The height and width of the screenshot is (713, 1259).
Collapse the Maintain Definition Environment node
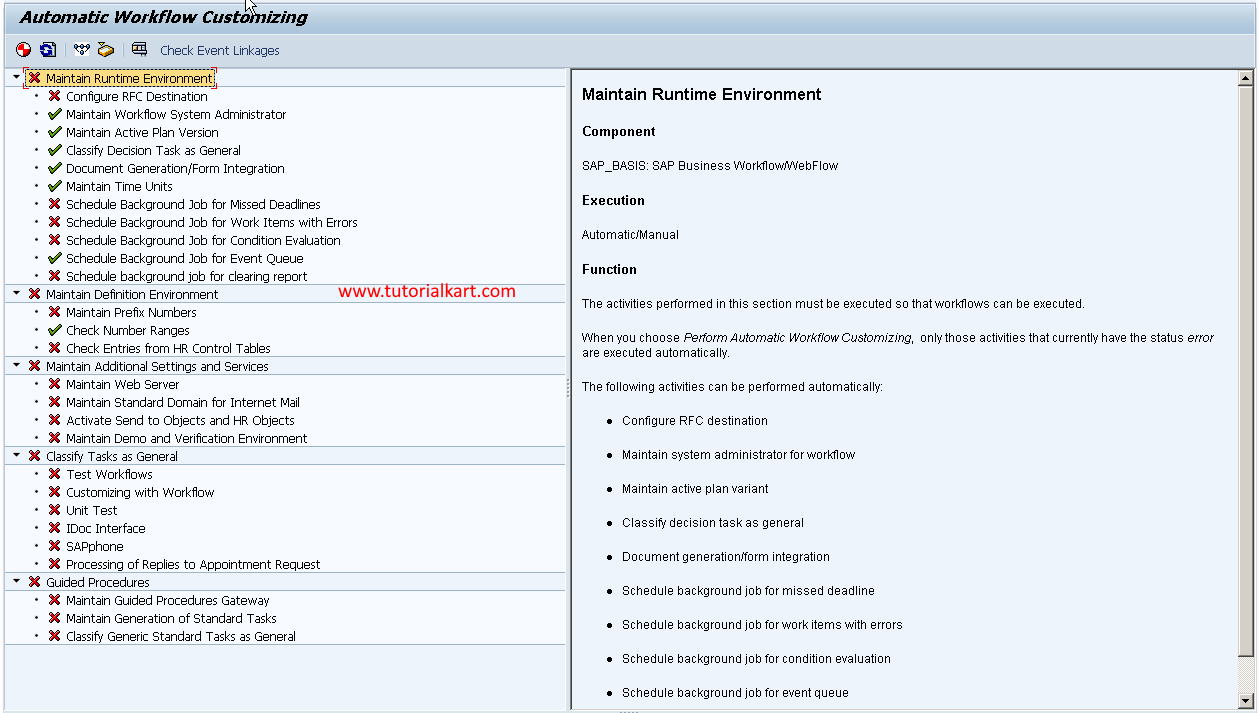(14, 294)
